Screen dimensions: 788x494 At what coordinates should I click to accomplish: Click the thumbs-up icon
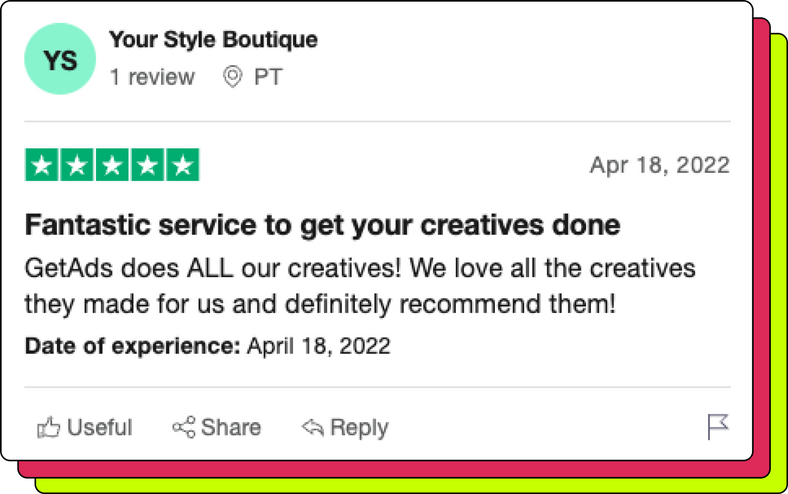pos(48,428)
